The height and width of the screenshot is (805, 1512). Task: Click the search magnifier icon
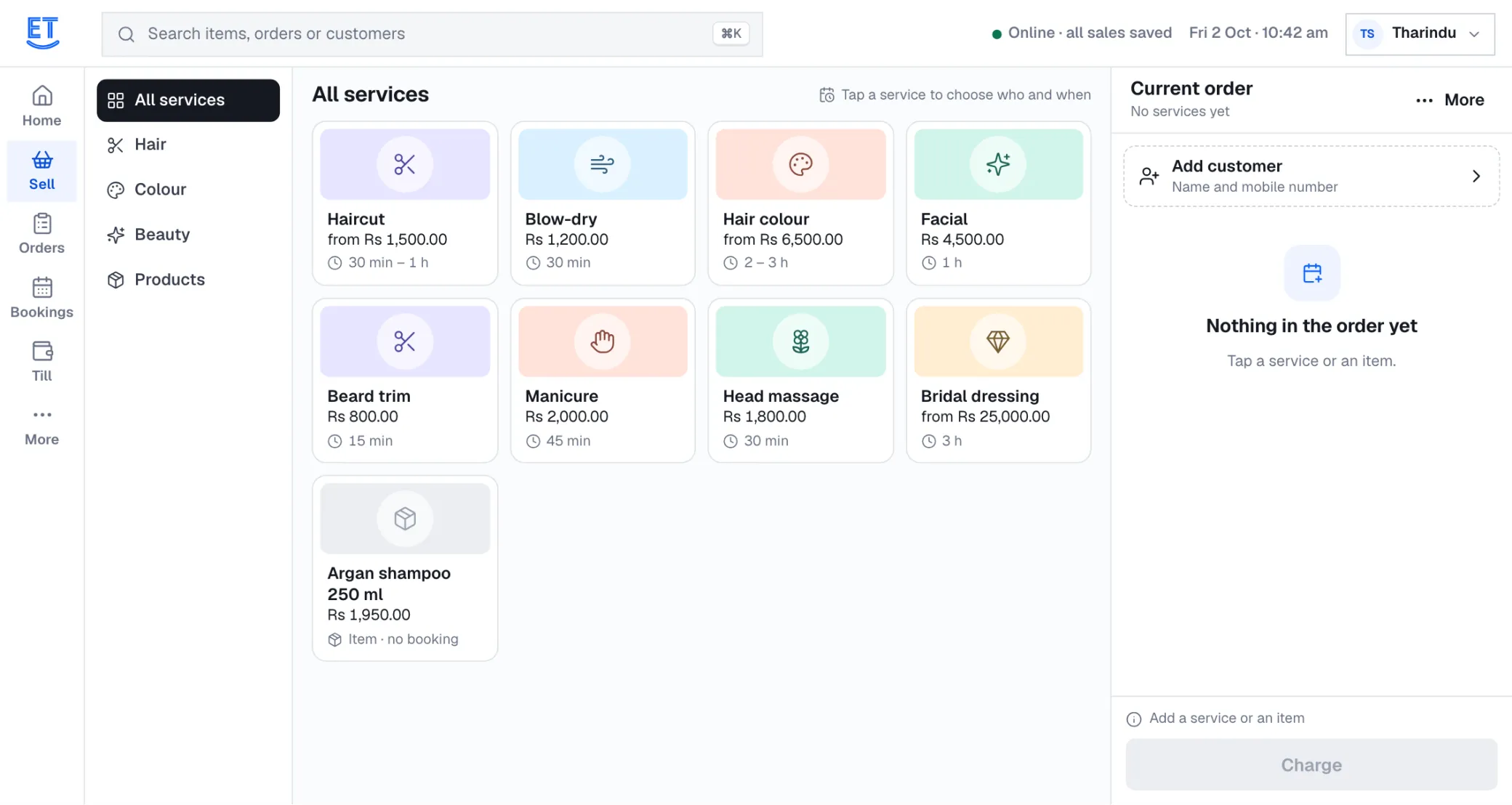pos(126,34)
